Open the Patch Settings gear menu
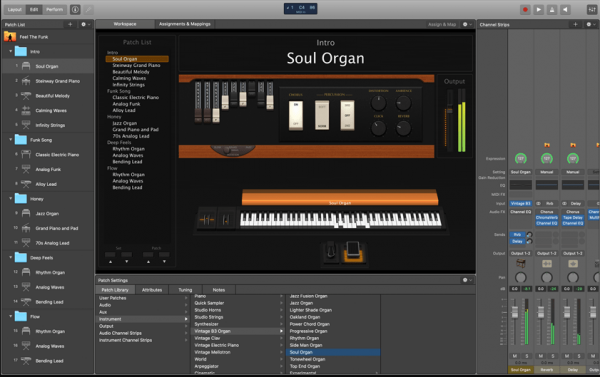This screenshot has height=377, width=600. click(x=467, y=280)
